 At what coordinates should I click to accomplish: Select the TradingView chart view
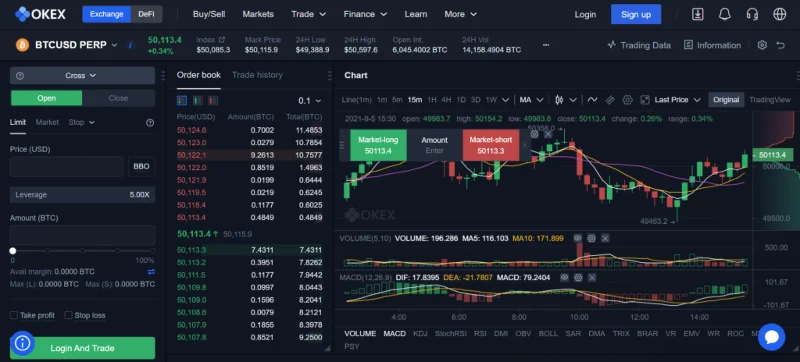pyautogui.click(x=769, y=100)
